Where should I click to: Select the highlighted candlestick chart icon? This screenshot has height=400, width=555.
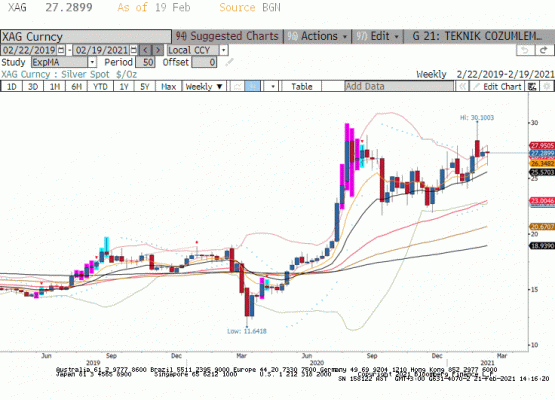coord(252,86)
